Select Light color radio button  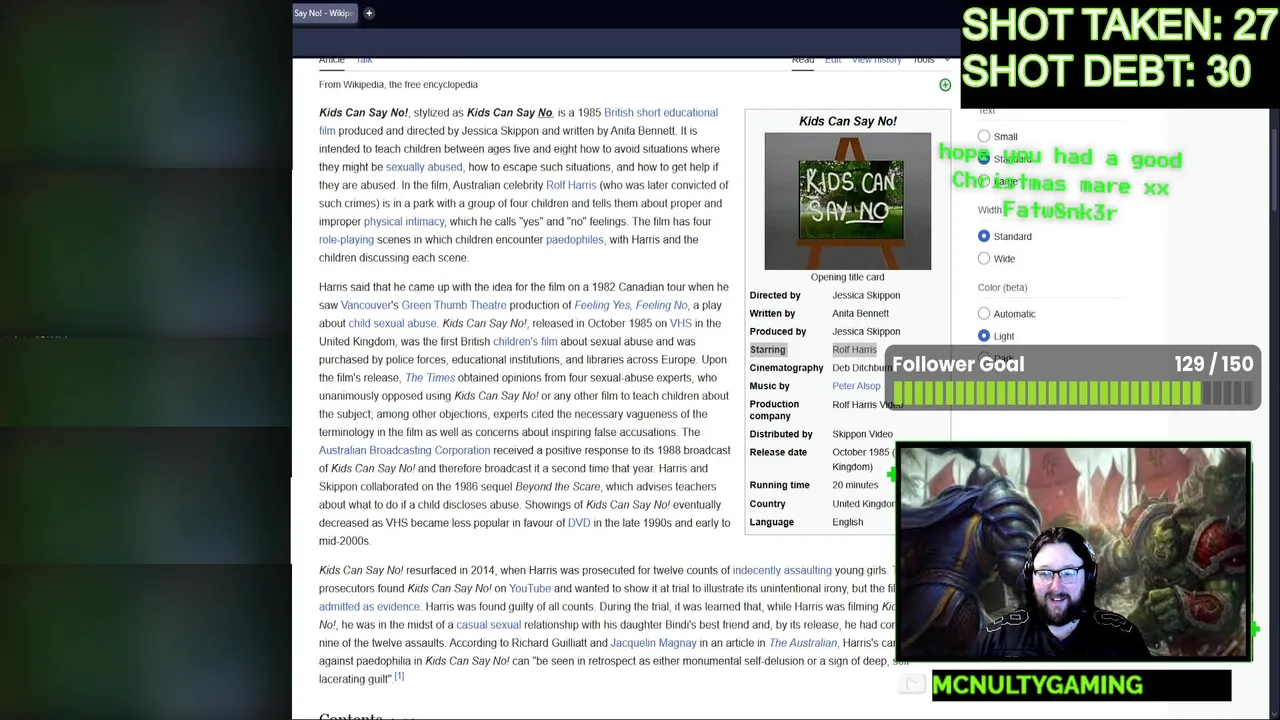(x=984, y=336)
